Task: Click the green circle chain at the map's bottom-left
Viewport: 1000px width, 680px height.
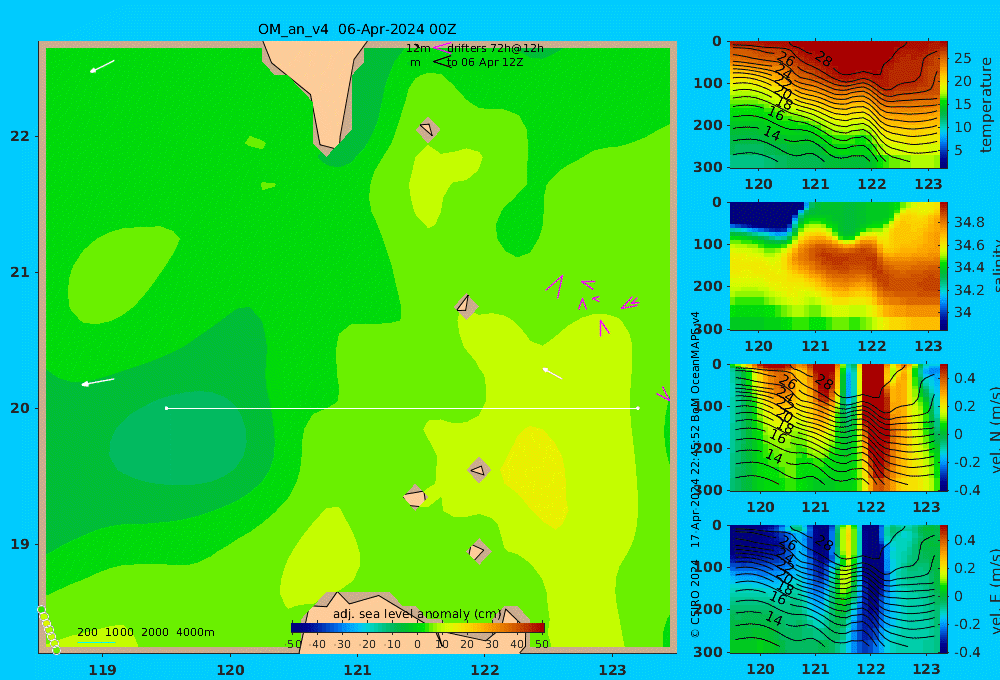Action: [48, 630]
